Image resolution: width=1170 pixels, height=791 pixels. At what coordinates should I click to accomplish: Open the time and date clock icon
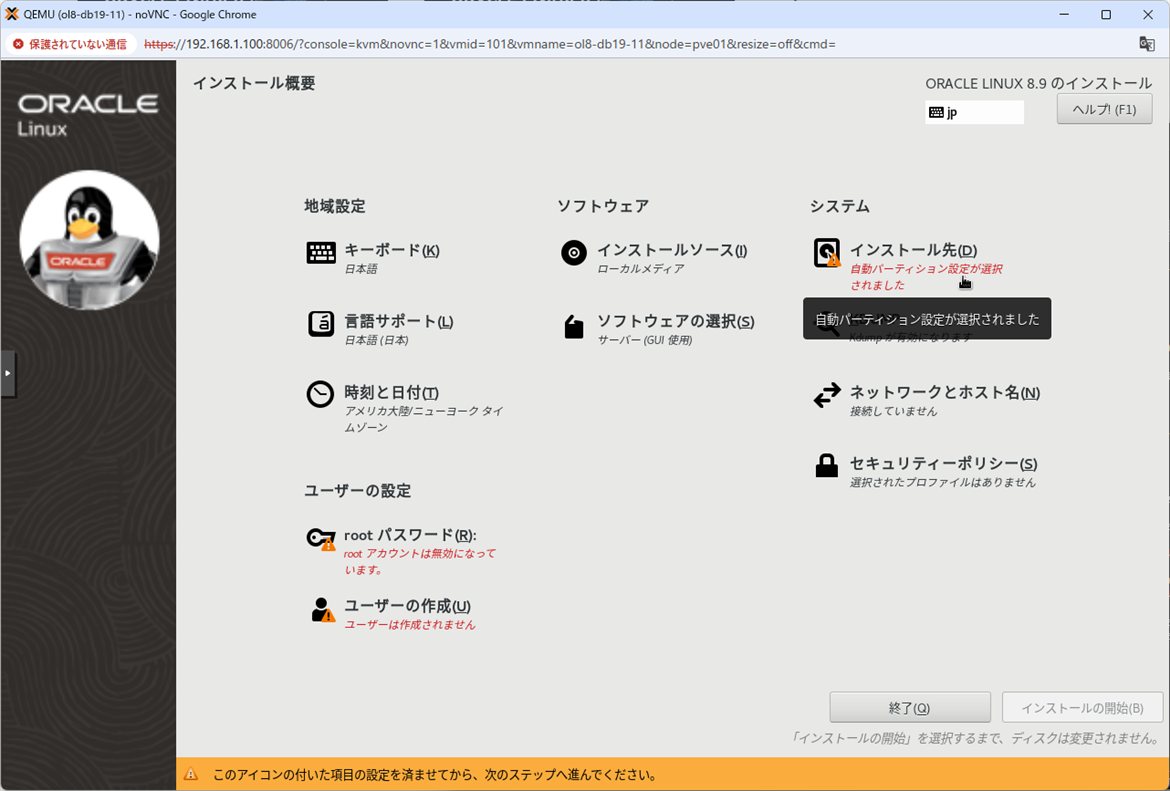pyautogui.click(x=320, y=395)
